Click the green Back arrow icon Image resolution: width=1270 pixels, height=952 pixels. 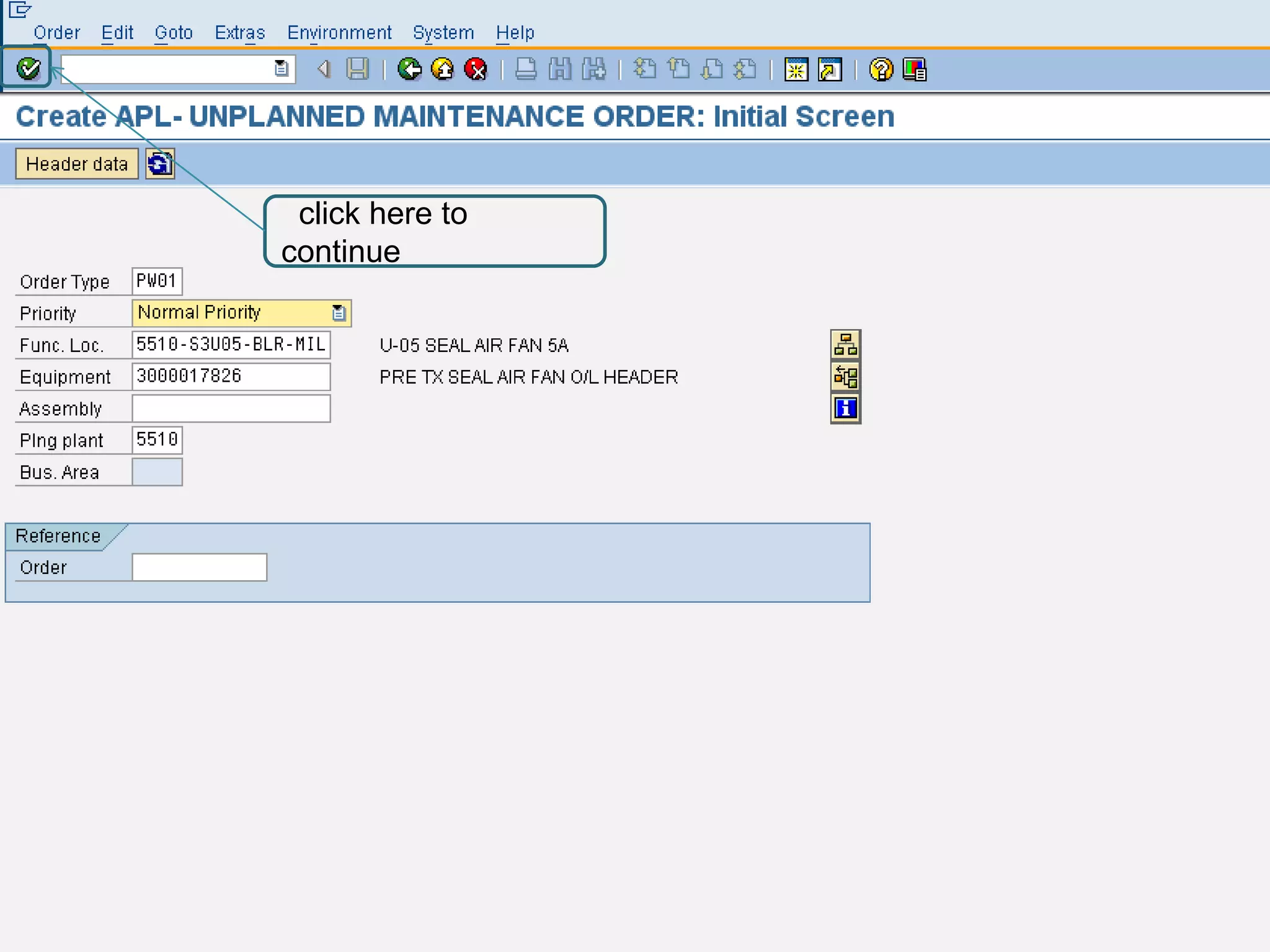tap(409, 69)
